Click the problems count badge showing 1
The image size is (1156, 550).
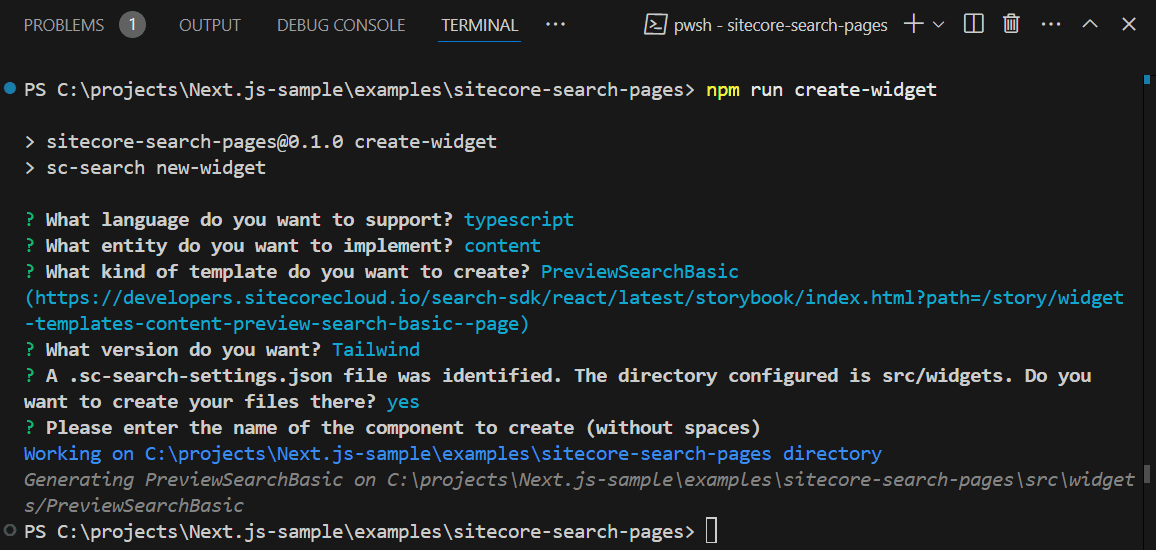tap(132, 25)
